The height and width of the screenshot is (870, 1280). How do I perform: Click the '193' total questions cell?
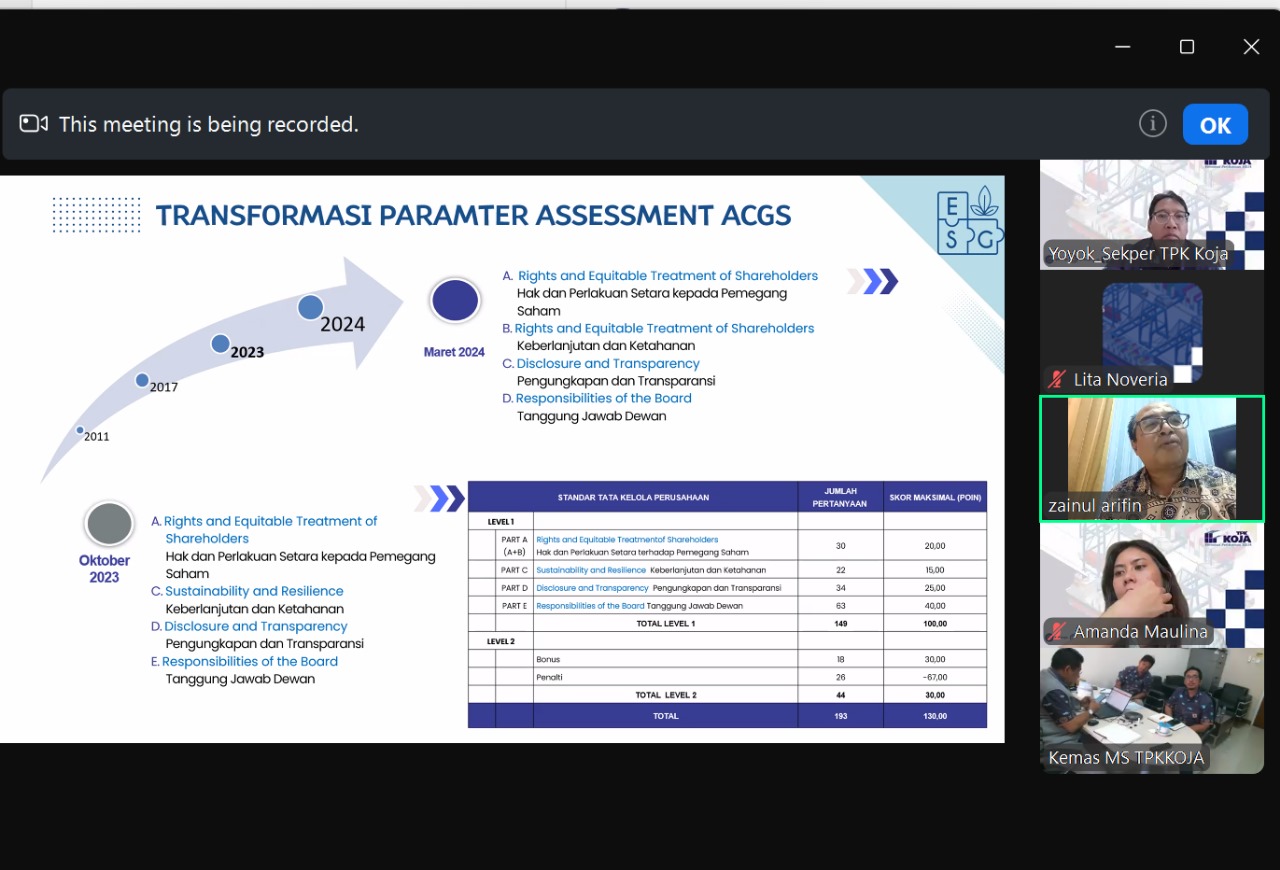tap(840, 716)
